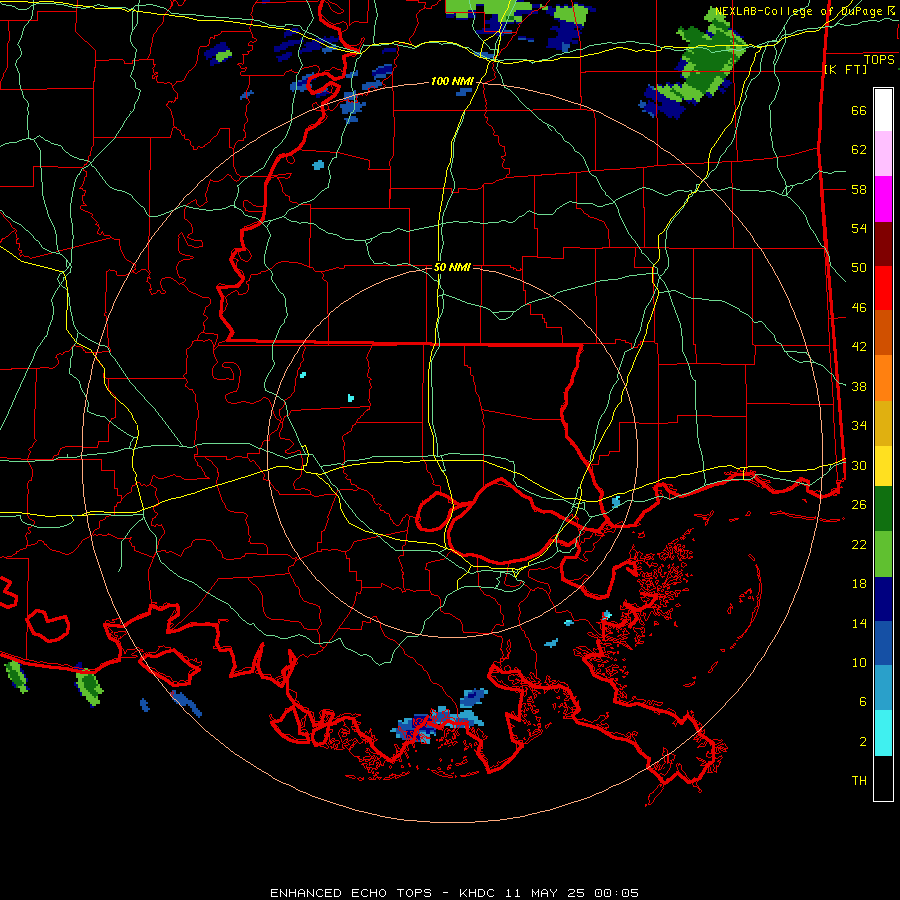The width and height of the screenshot is (900, 900).
Task: Click the 2 scale value label
Action: click(x=863, y=741)
